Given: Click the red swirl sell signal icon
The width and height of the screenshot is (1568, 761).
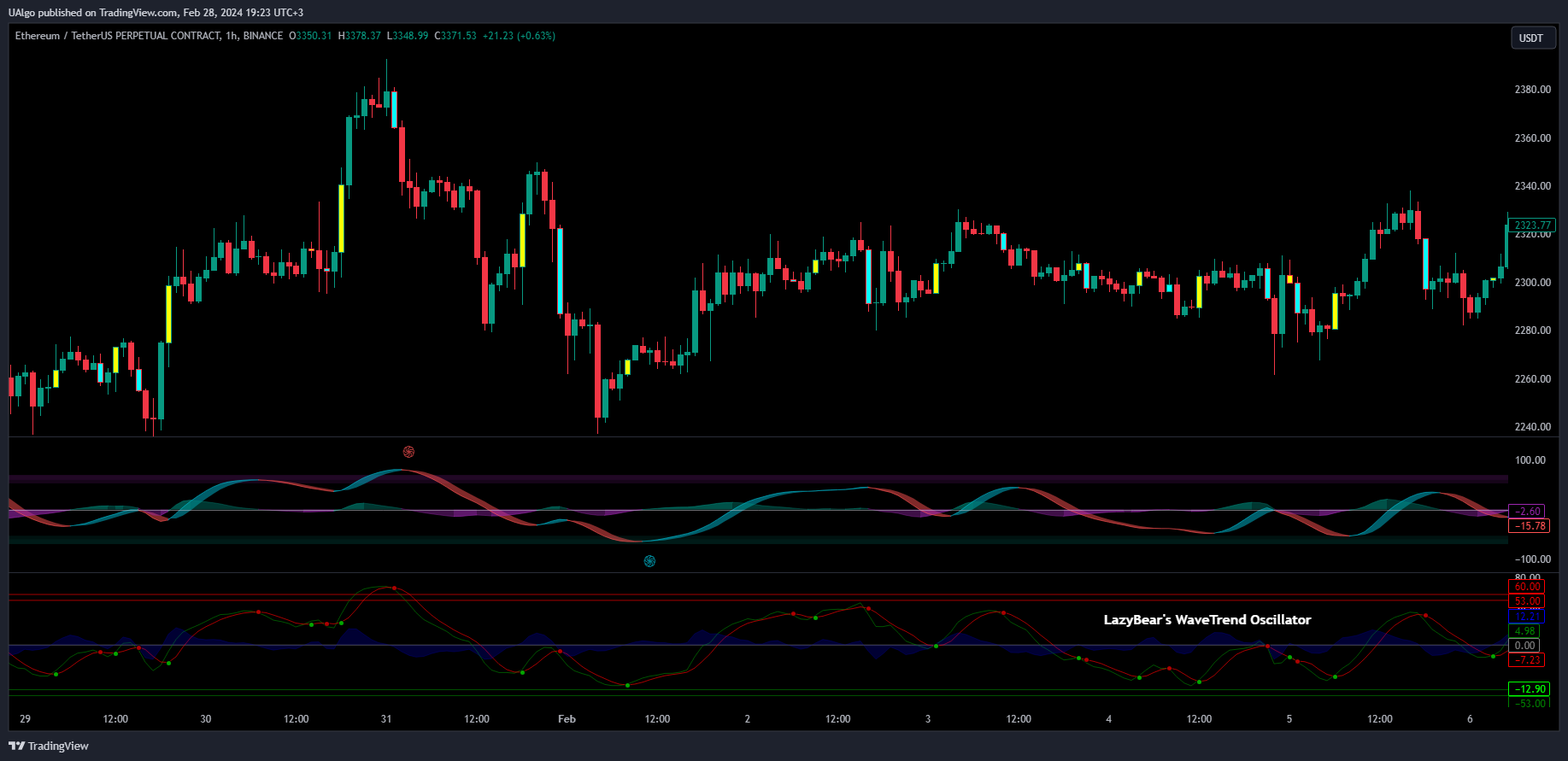Looking at the screenshot, I should point(408,452).
